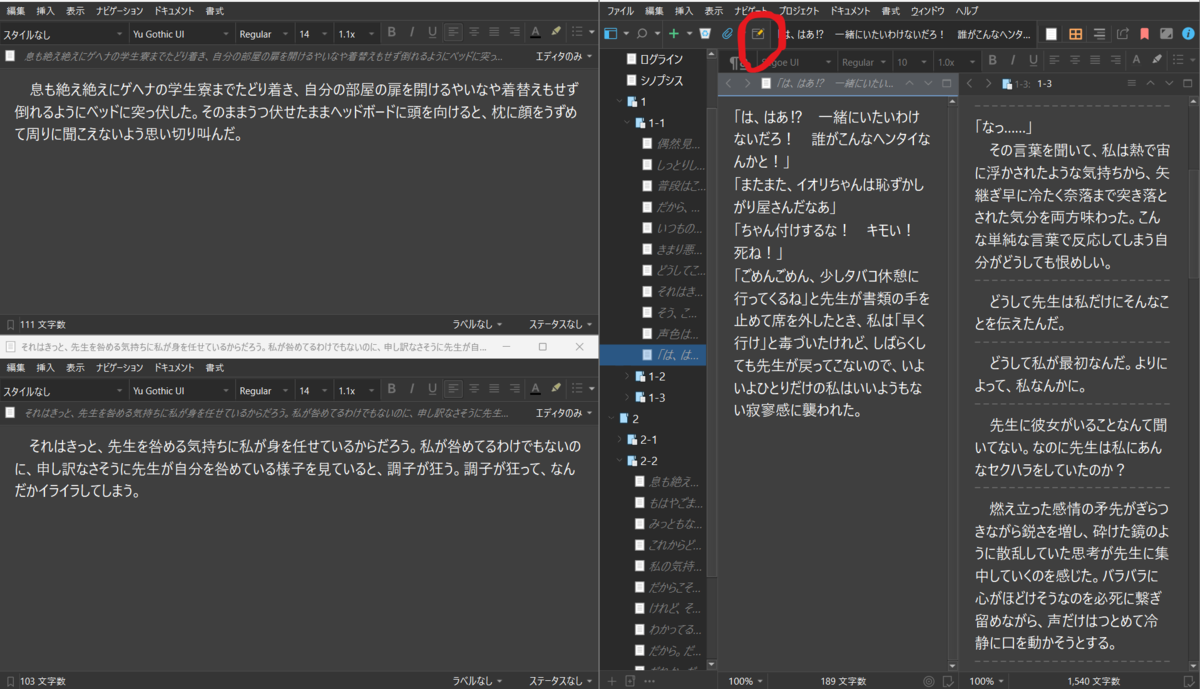
Task: Select the 息も絶え... document in the binder
Action: point(666,481)
